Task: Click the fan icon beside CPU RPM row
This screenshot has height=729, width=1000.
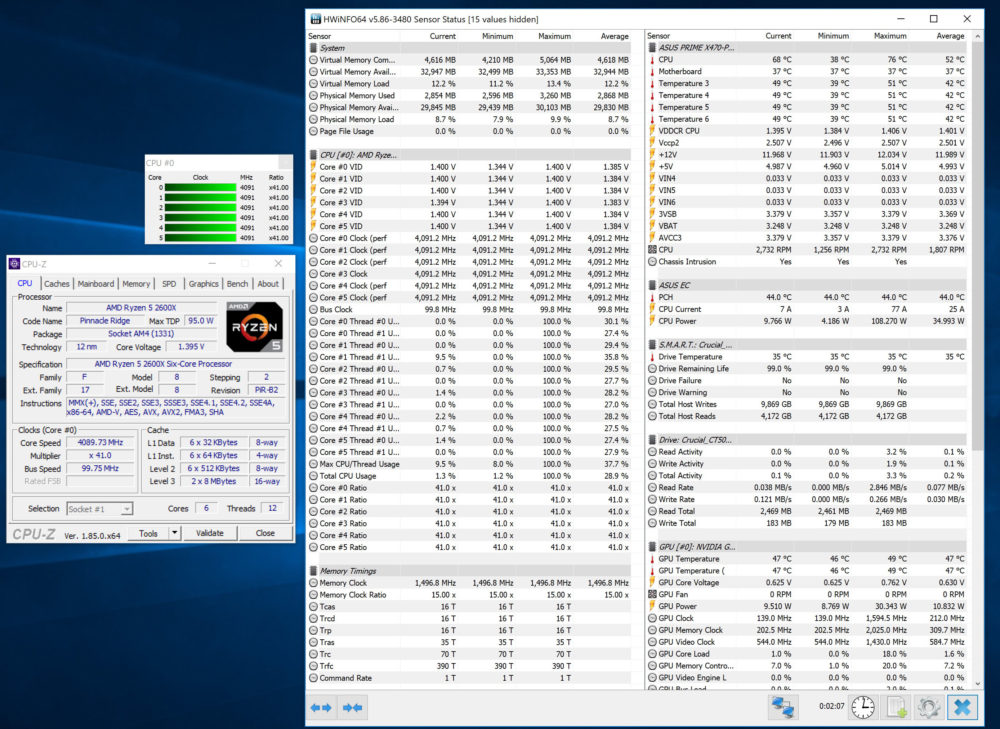Action: tap(652, 249)
